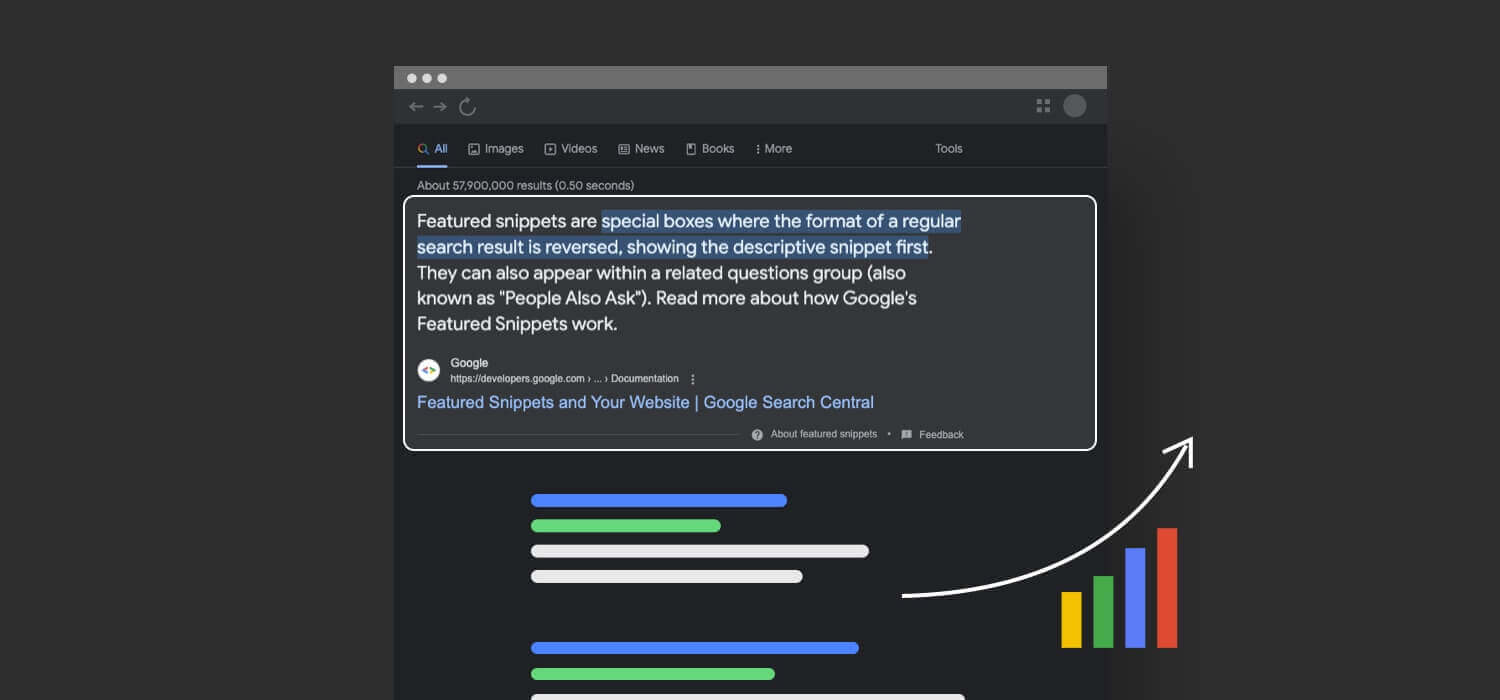Screen dimensions: 1500x700
Task: Click the Google site name text
Action: [x=469, y=363]
